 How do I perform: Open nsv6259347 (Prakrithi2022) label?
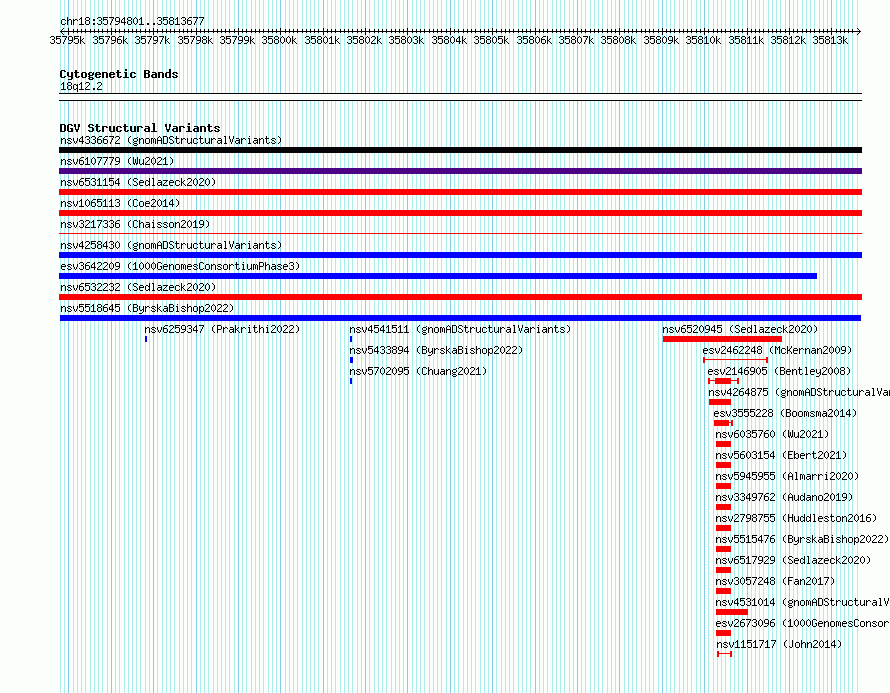click(222, 329)
